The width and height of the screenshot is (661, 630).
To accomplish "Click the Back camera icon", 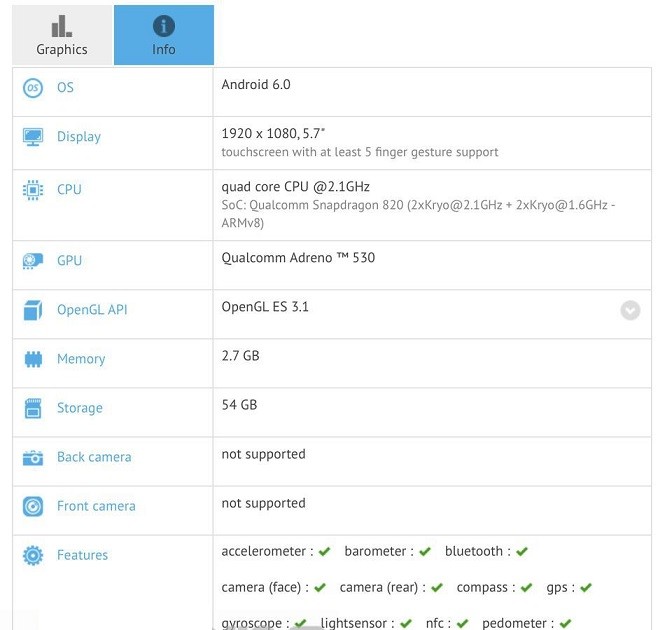I will pyautogui.click(x=33, y=458).
